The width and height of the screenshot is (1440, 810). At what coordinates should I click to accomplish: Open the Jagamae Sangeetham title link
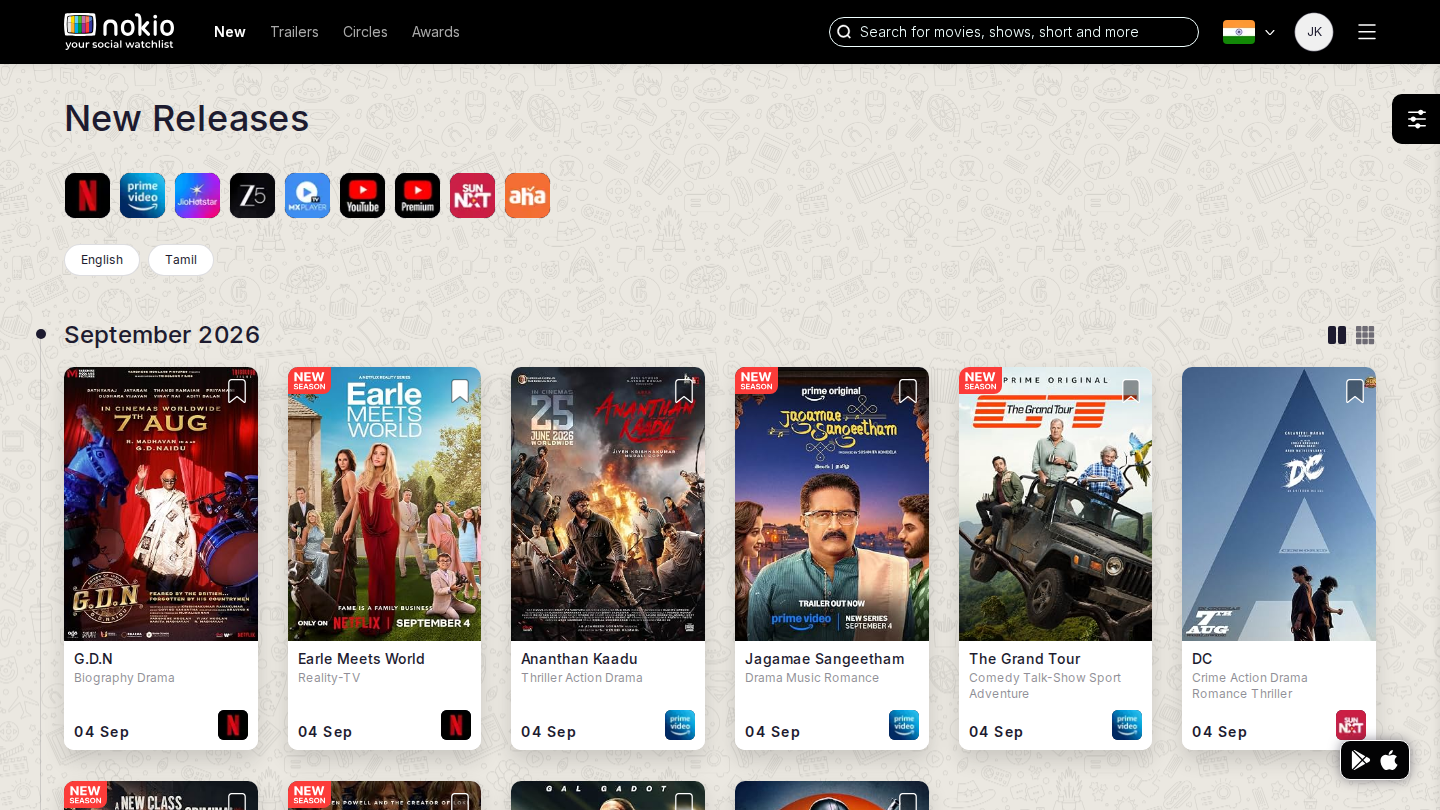click(x=824, y=659)
